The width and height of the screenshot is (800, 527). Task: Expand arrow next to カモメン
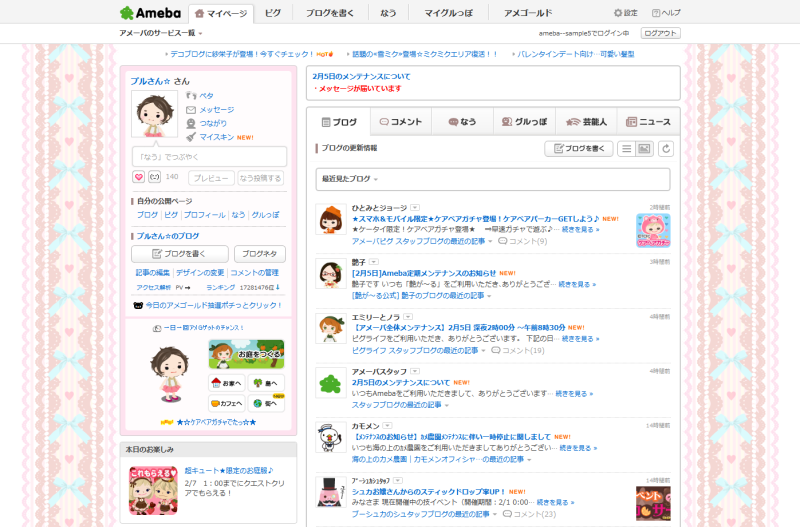[x=387, y=425]
